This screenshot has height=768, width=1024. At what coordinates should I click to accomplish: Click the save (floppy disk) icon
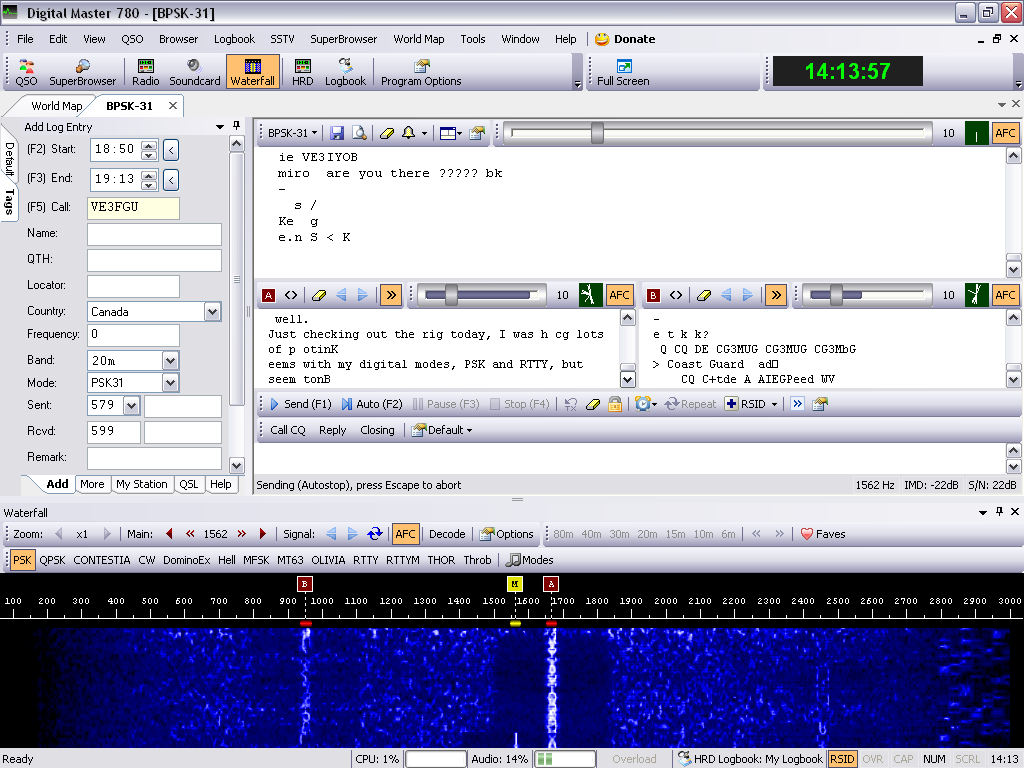336,133
